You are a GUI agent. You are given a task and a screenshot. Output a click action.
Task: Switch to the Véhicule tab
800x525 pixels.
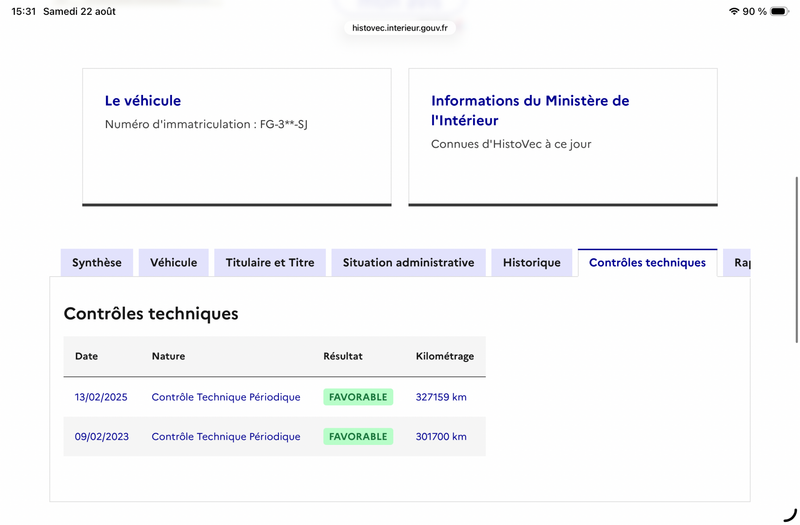tap(173, 262)
